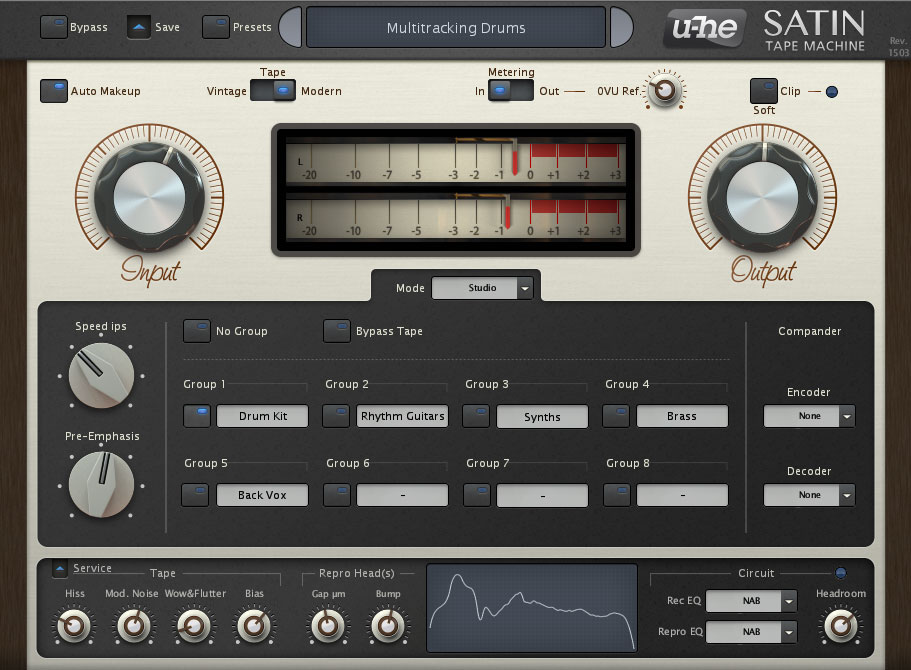Toggle Group 4 selection button
Viewport: 911px width, 670px height.
click(616, 416)
